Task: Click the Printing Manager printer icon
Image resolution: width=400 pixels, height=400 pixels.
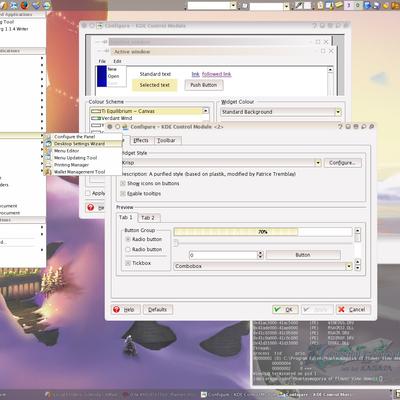Action: click(x=48, y=165)
